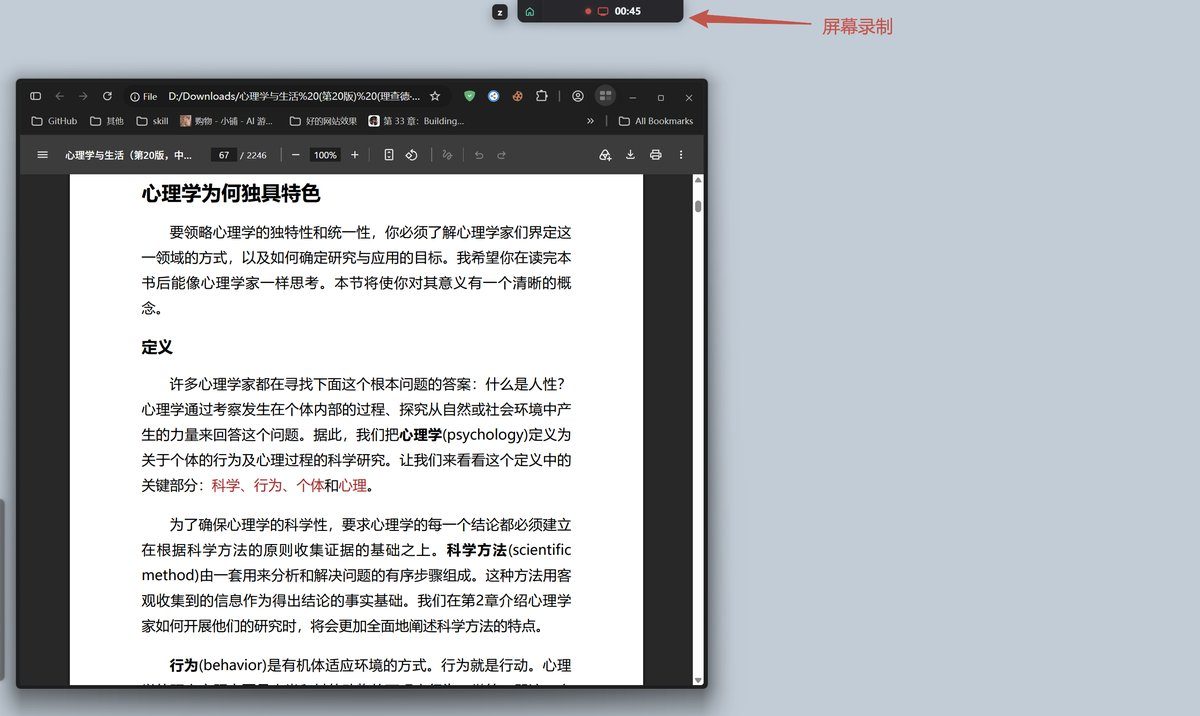The height and width of the screenshot is (716, 1200).
Task: Click the red record dot indicator
Action: [x=588, y=11]
